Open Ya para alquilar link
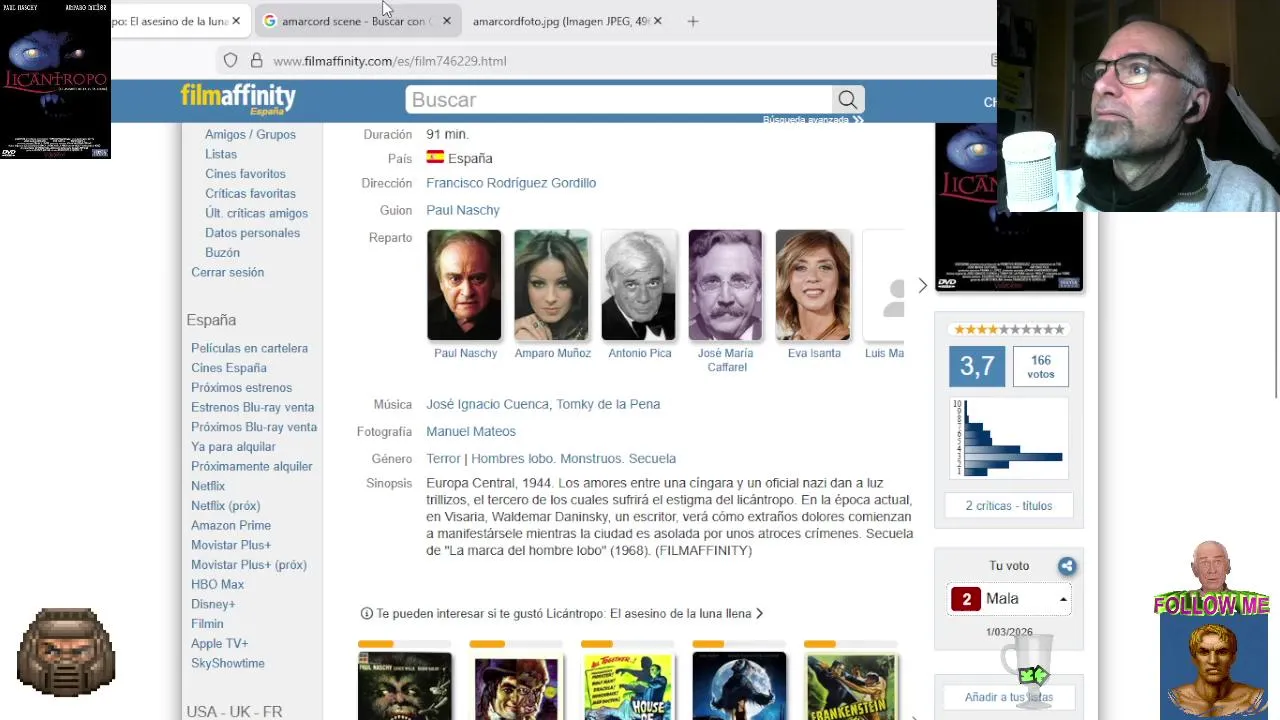Image resolution: width=1280 pixels, height=720 pixels. [x=233, y=446]
